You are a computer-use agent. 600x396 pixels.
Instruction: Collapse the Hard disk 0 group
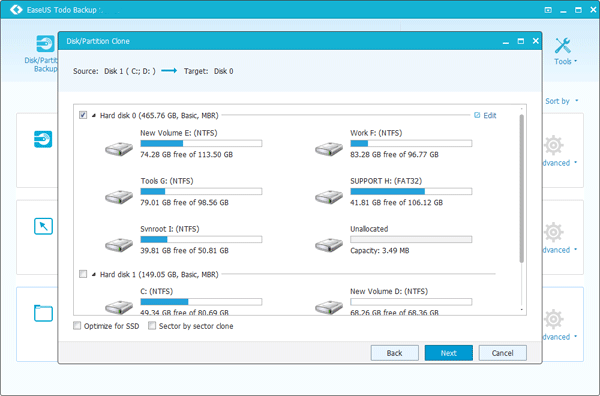coord(94,115)
